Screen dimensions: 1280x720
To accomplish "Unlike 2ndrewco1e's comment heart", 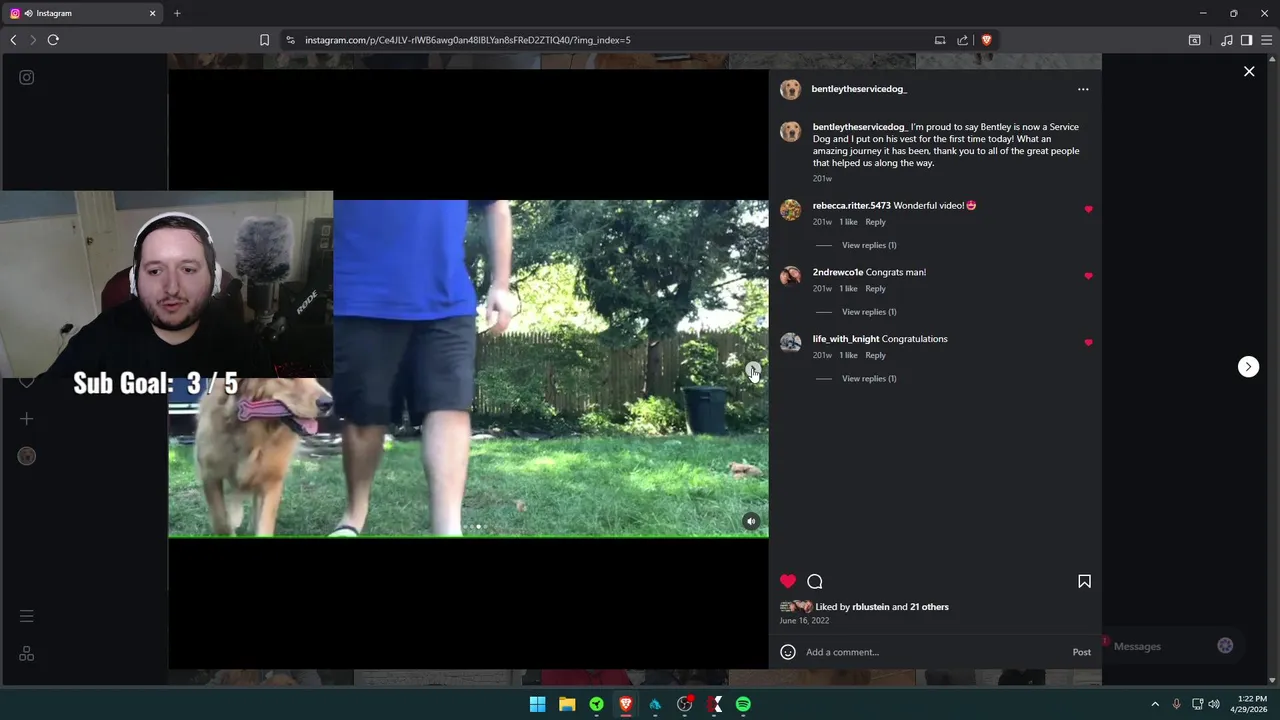I will tap(1088, 276).
